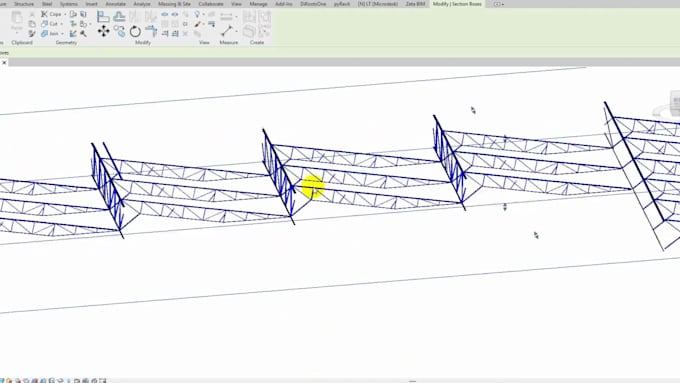Select the Split Face tool
This screenshot has height=383, width=680.
pos(83,14)
